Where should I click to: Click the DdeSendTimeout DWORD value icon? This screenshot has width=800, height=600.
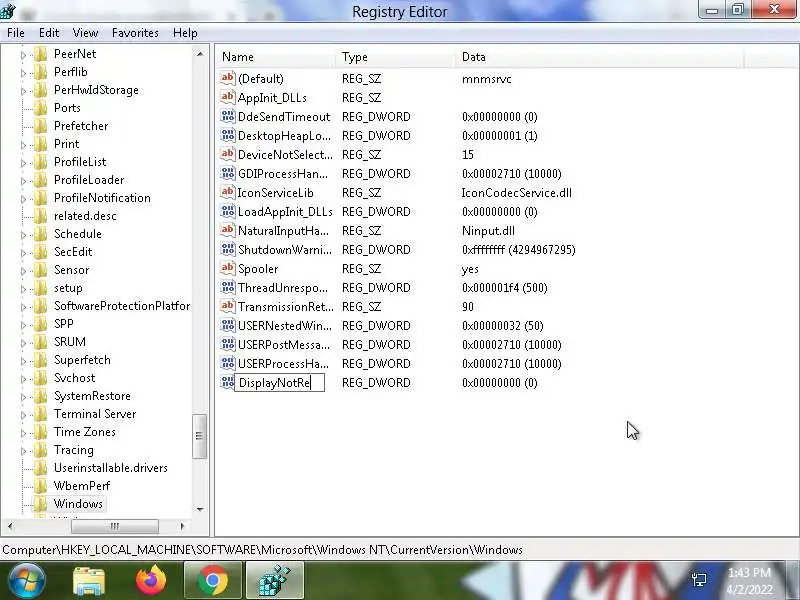228,116
